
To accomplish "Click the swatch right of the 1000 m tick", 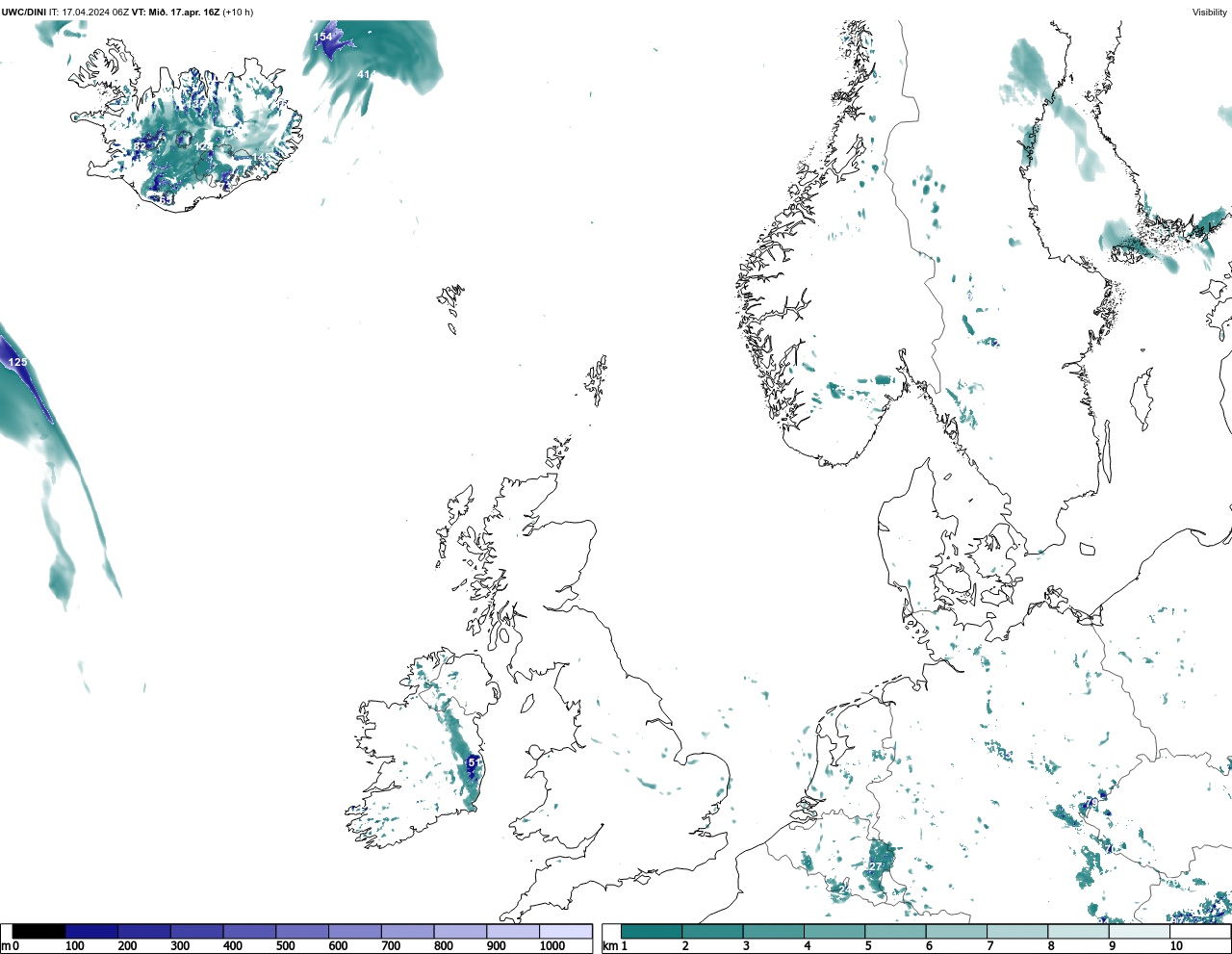I will [566, 932].
